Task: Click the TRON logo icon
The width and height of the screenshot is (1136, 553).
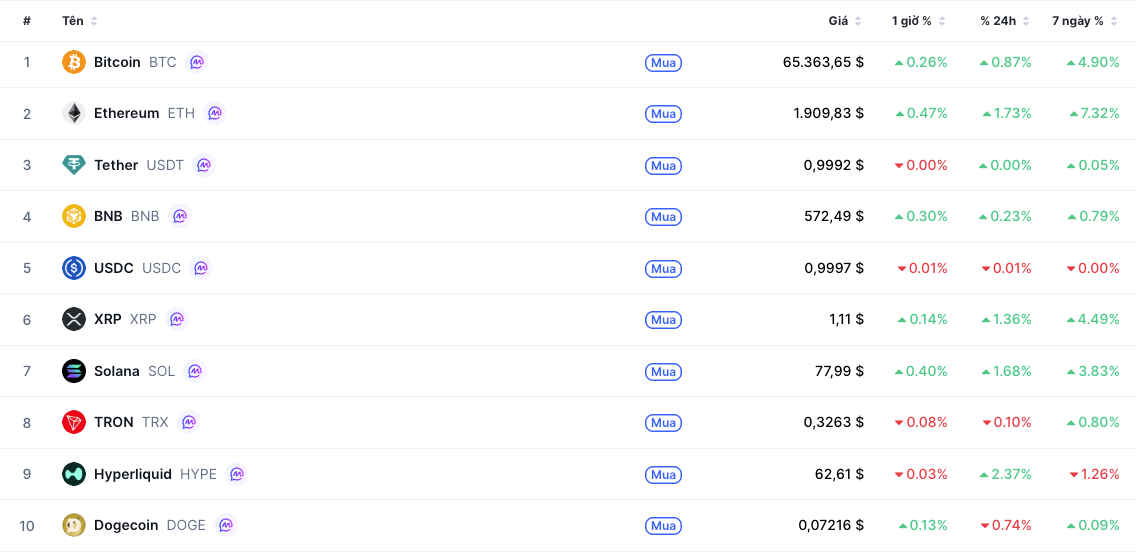Action: tap(74, 423)
